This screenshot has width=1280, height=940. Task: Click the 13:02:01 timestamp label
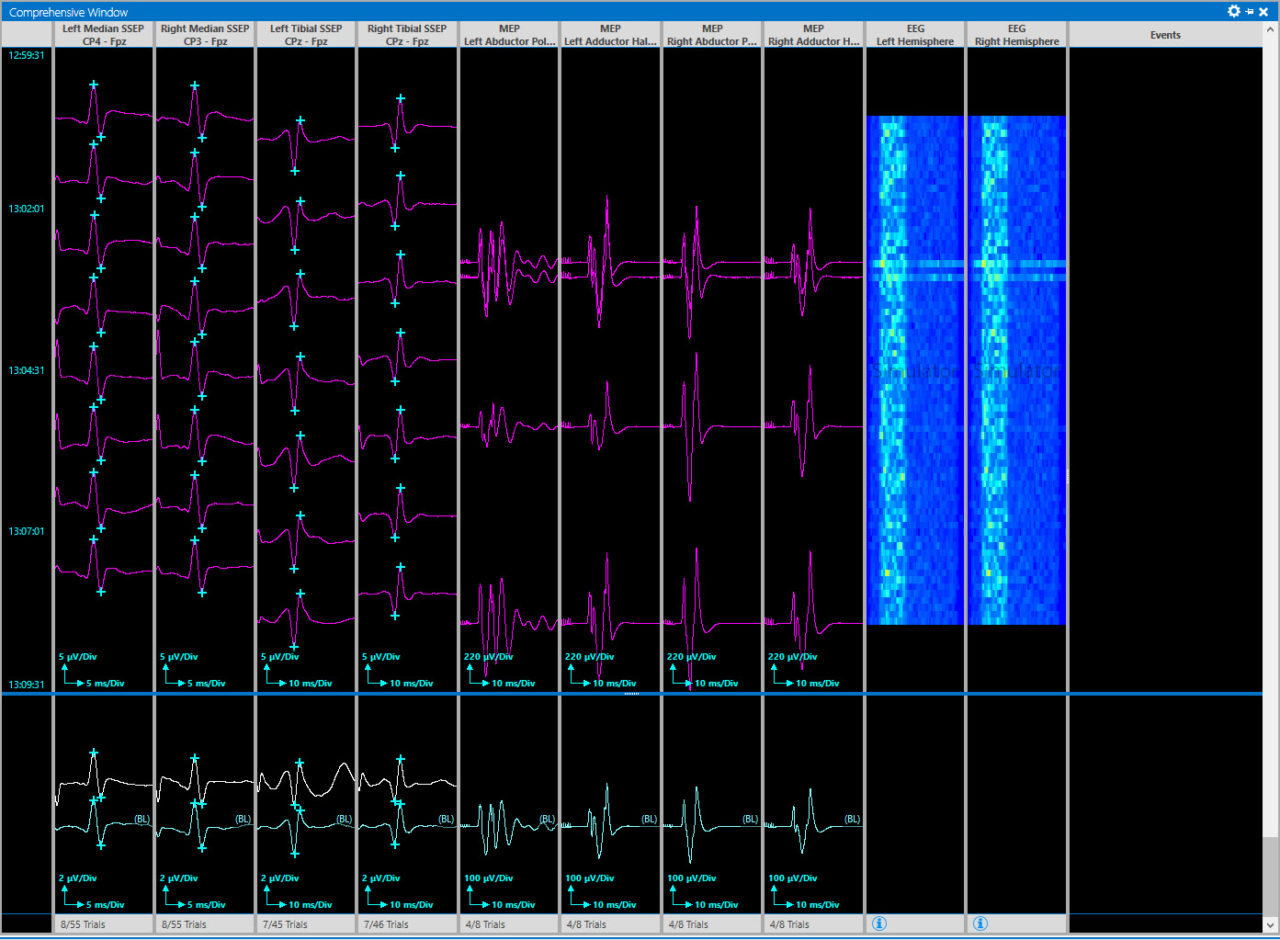click(x=27, y=208)
